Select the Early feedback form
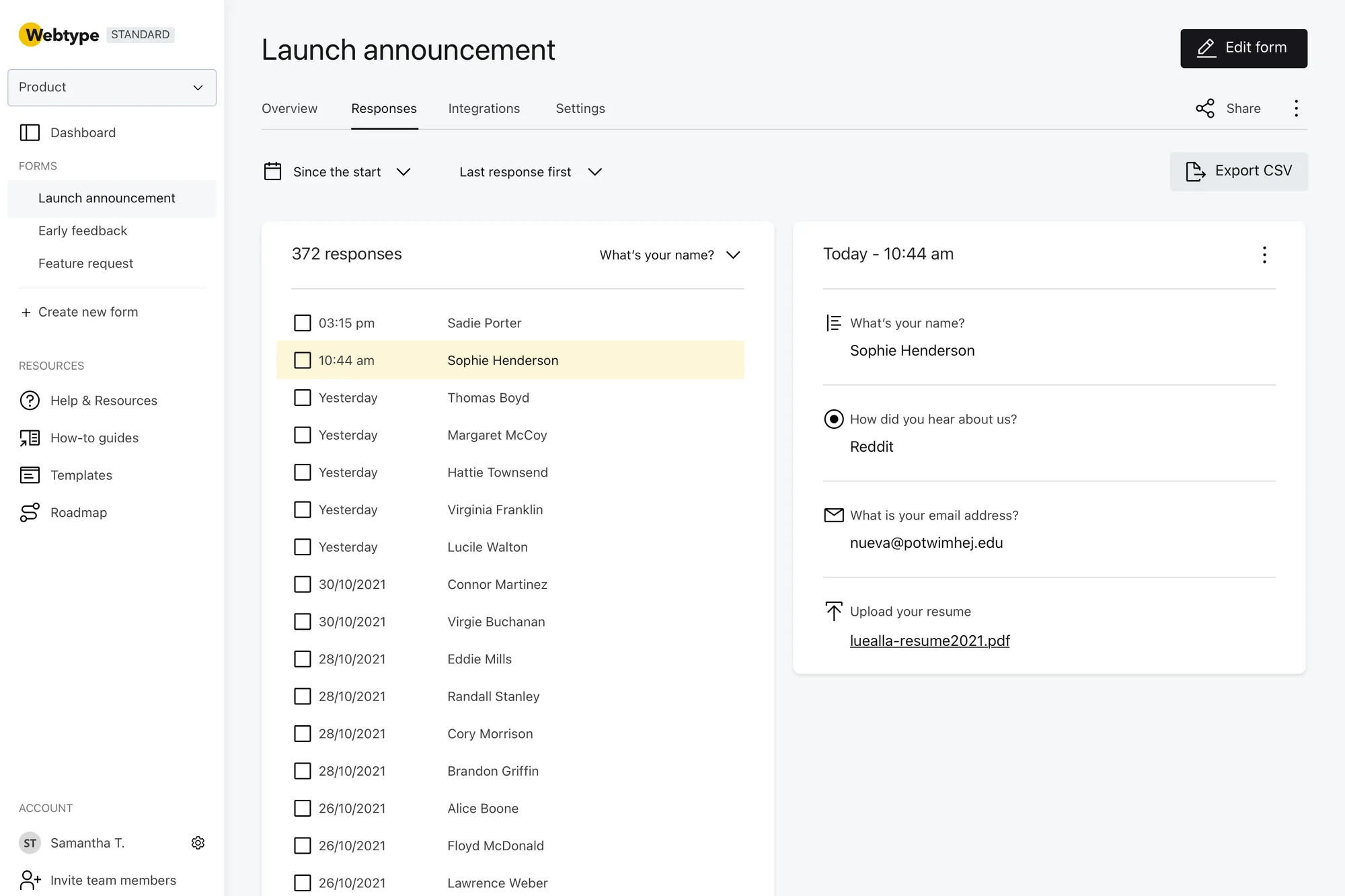This screenshot has width=1345, height=896. [83, 231]
